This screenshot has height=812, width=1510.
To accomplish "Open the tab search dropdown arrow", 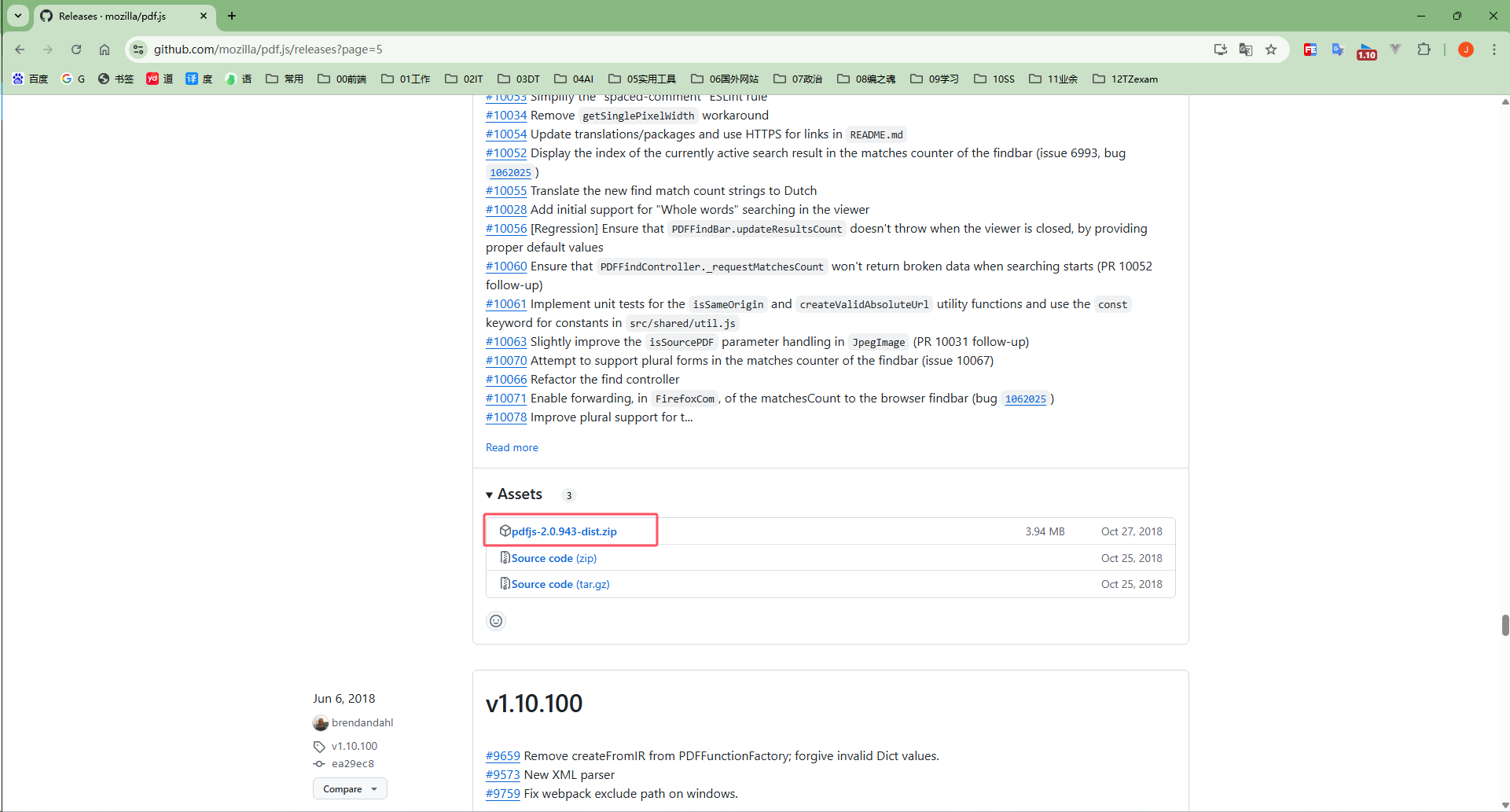I will coord(18,16).
